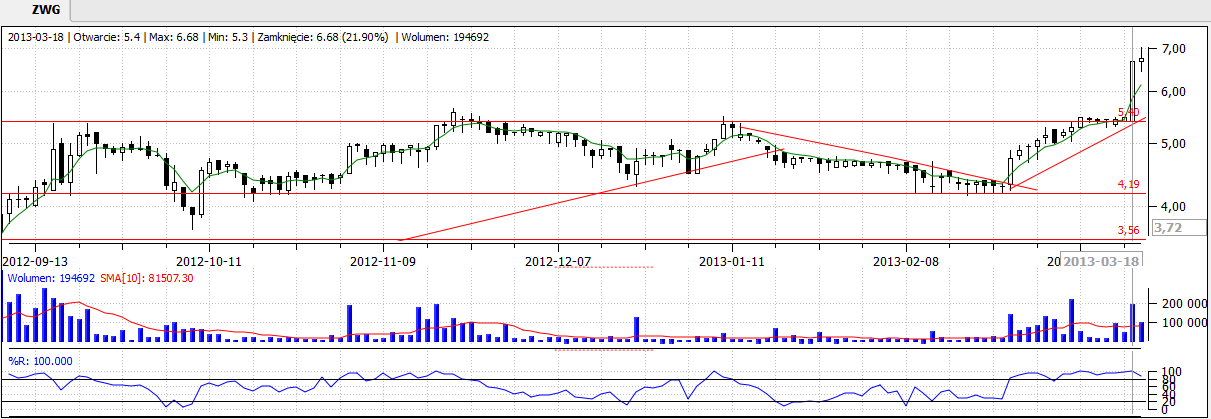Select the ZWG chart tab
This screenshot has width=1211, height=419.
[x=44, y=10]
